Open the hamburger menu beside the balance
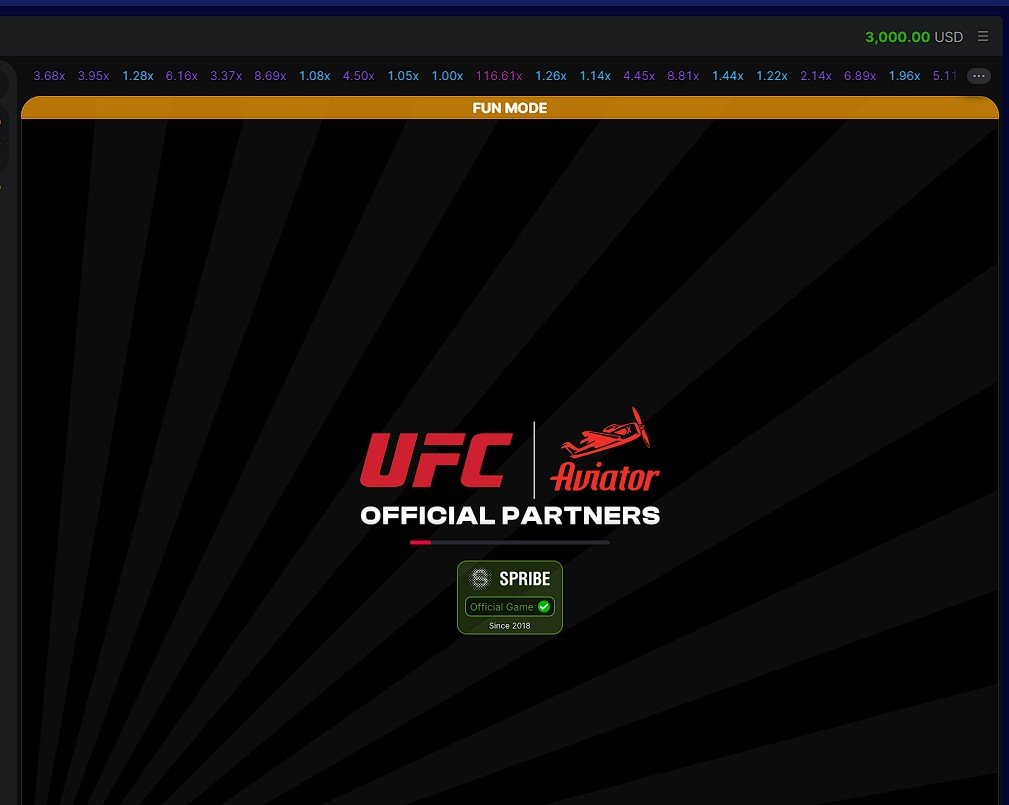Image resolution: width=1009 pixels, height=805 pixels. point(982,37)
